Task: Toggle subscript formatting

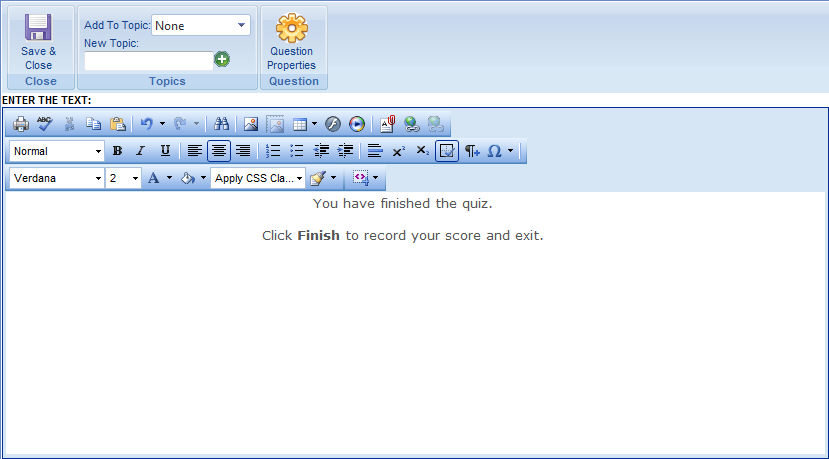Action: tap(422, 151)
